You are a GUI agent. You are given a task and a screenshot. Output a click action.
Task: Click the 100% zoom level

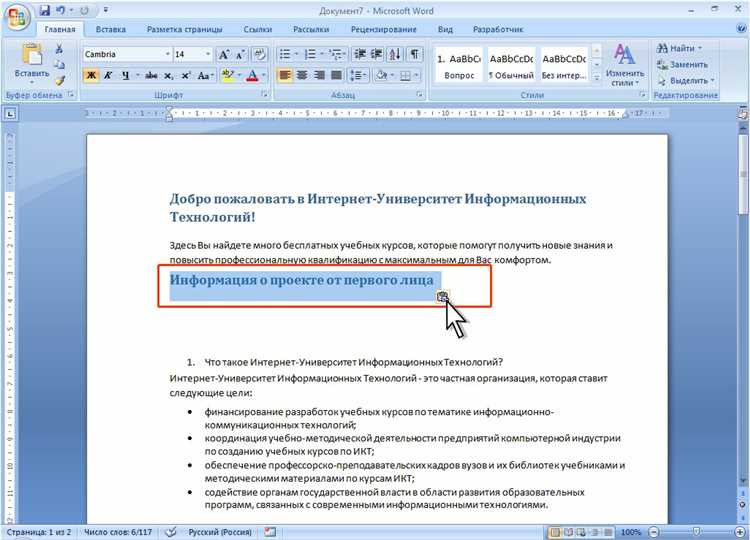click(x=630, y=532)
